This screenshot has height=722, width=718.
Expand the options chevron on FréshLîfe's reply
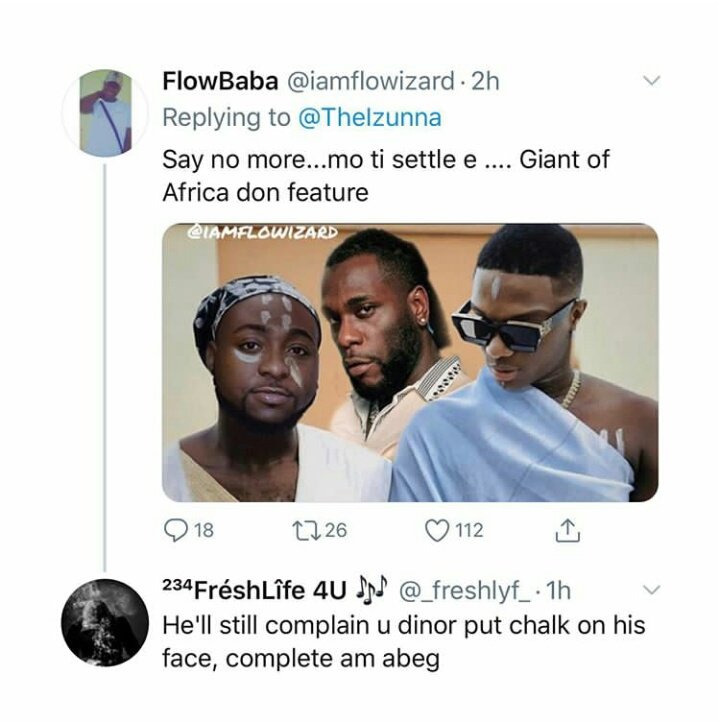coord(652,589)
